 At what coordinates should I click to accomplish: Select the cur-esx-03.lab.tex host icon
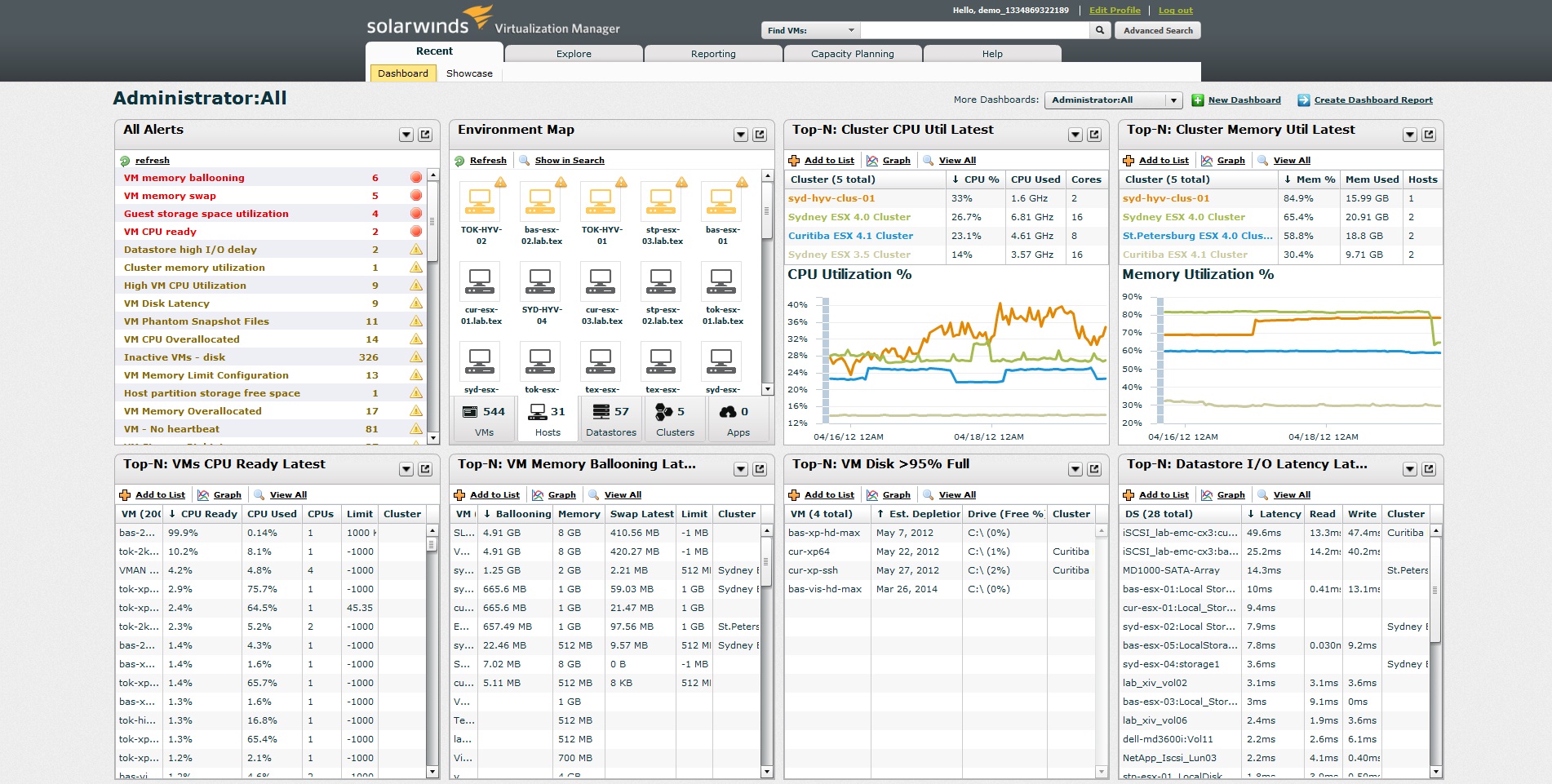point(601,281)
